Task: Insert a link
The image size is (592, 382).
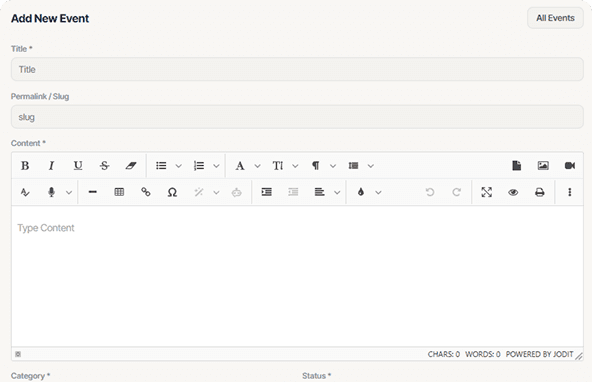Action: click(146, 193)
